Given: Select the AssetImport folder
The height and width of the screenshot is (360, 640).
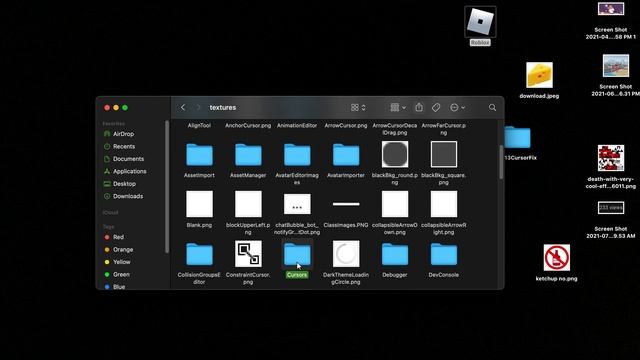Looking at the screenshot, I should click(199, 155).
